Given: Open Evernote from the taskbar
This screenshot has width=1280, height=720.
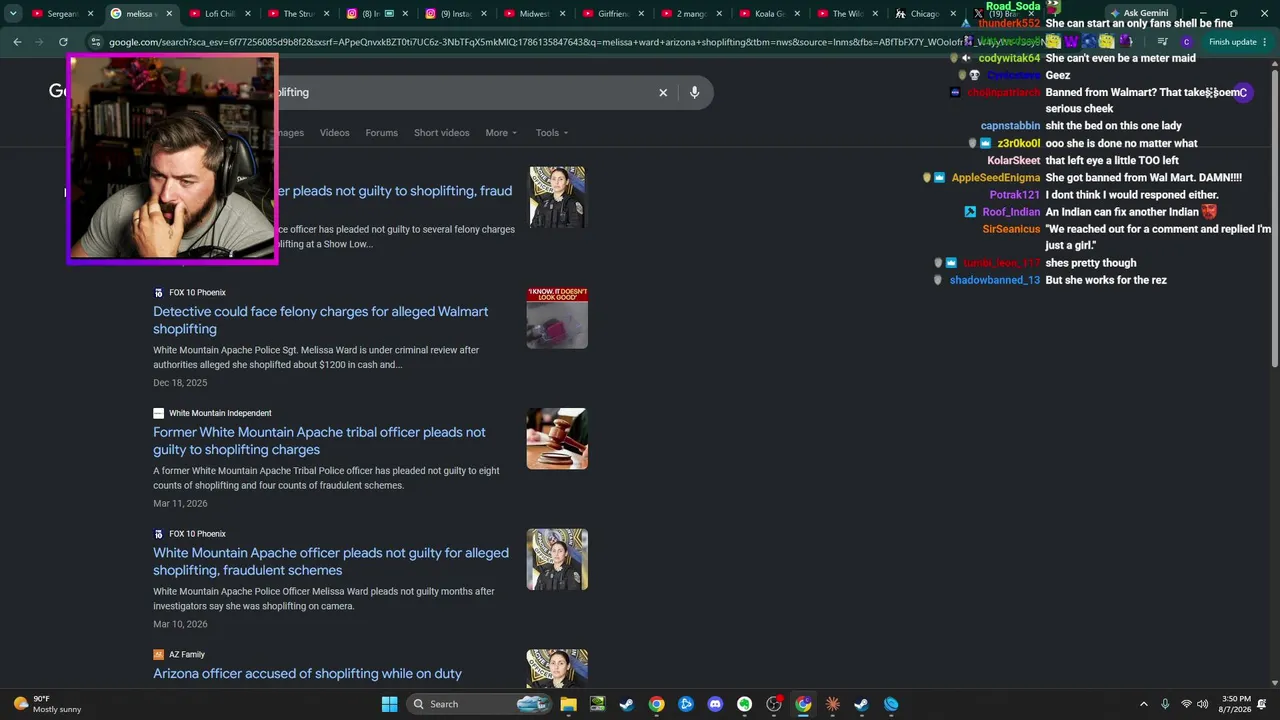Looking at the screenshot, I should 744,704.
